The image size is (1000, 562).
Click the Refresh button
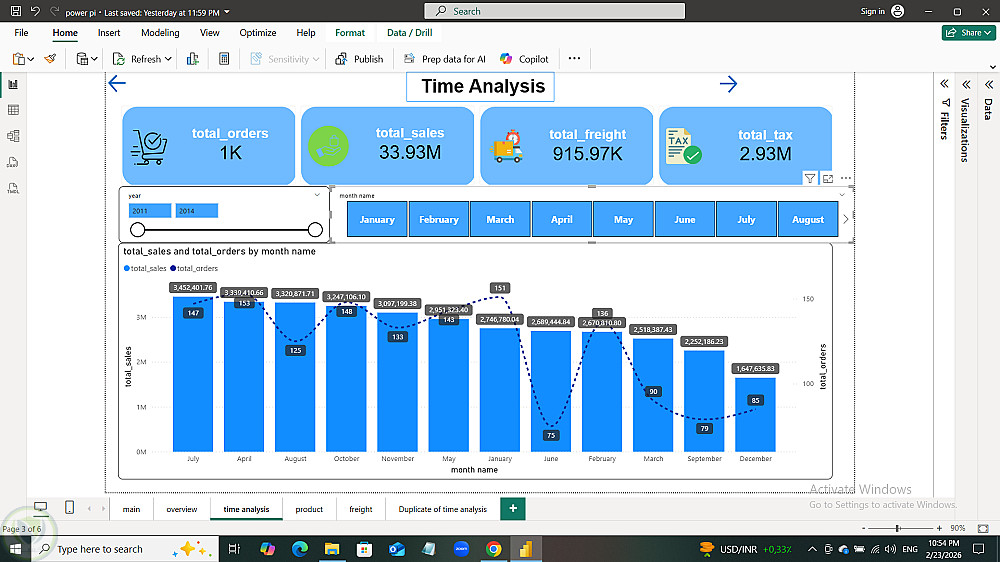tap(137, 59)
